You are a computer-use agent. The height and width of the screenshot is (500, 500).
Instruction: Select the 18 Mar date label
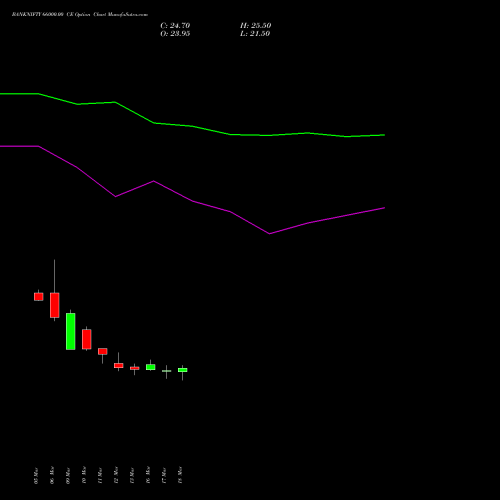click(180, 476)
